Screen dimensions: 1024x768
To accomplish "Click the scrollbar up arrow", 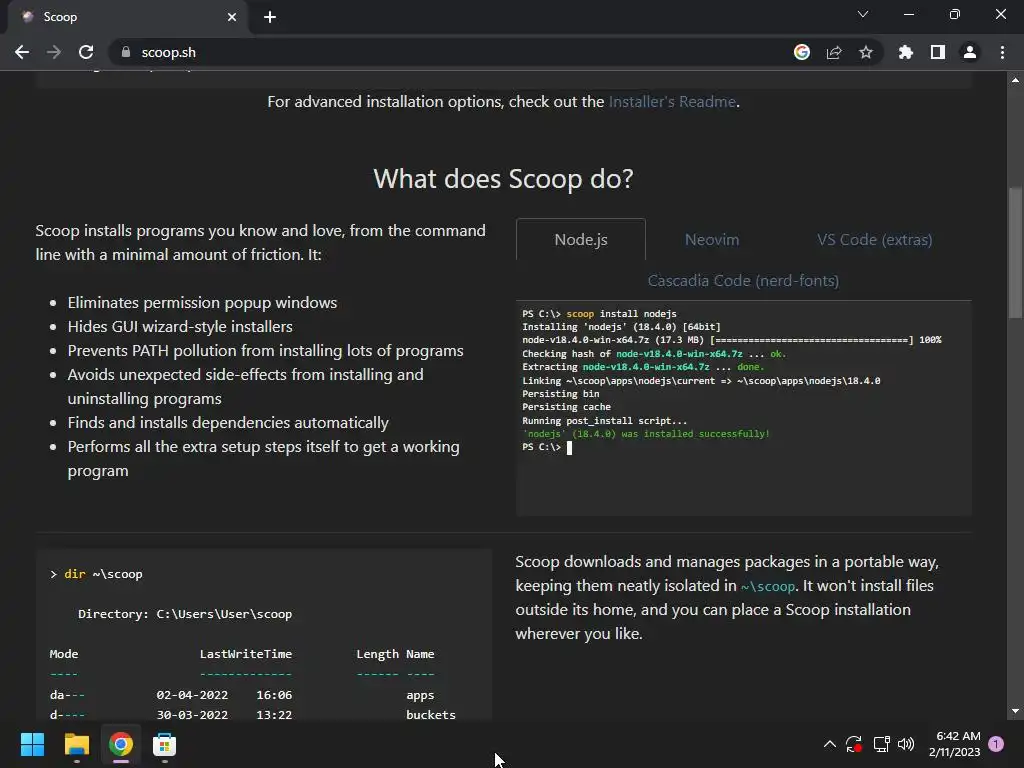I will (x=1015, y=80).
